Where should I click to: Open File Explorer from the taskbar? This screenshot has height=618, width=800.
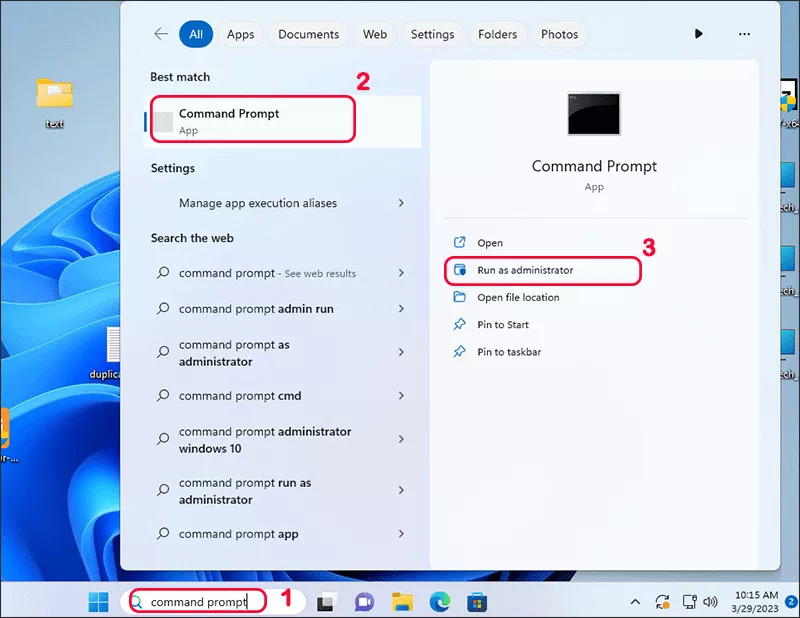click(x=402, y=602)
